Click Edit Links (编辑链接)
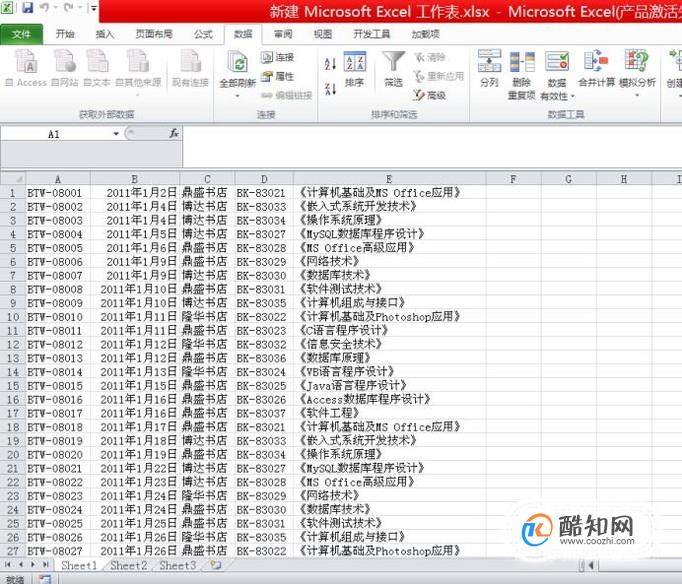 tap(287, 95)
